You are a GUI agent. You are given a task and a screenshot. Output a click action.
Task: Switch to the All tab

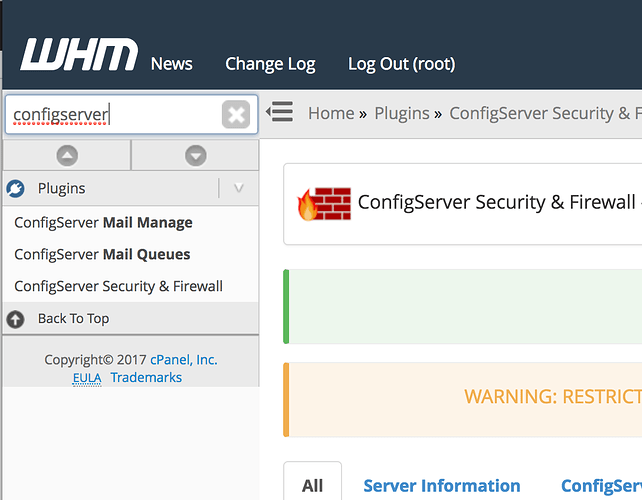pyautogui.click(x=312, y=486)
